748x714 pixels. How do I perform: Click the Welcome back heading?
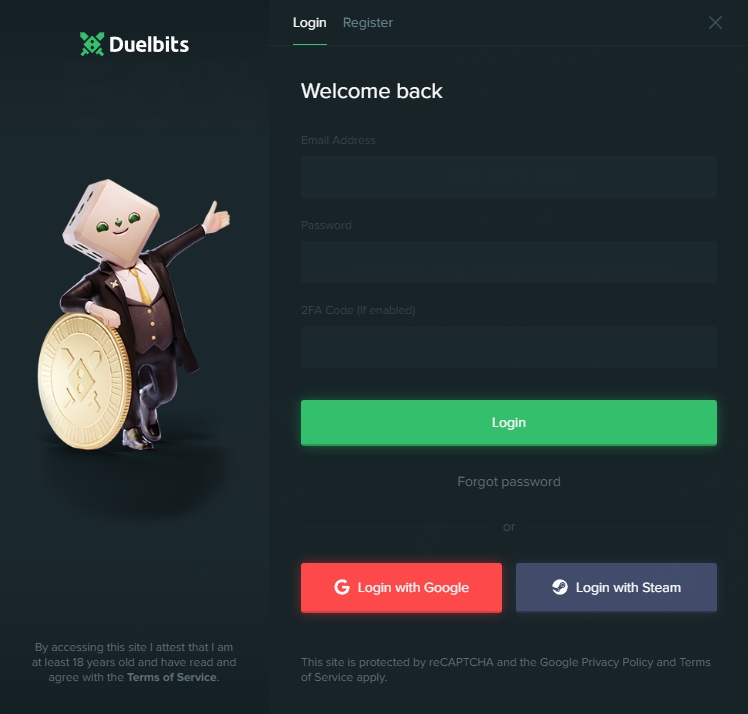tap(372, 91)
